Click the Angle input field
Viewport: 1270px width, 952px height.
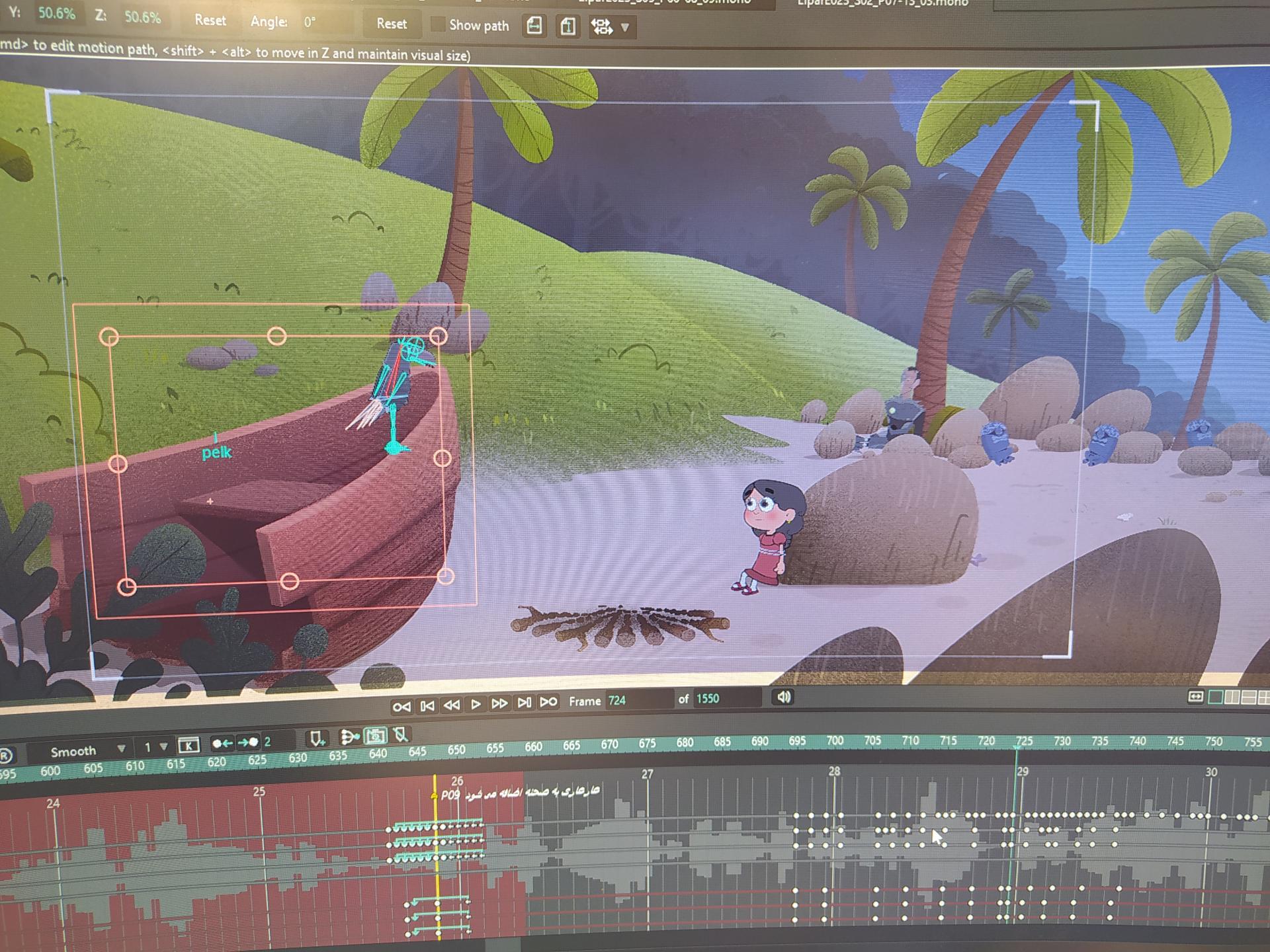click(325, 22)
